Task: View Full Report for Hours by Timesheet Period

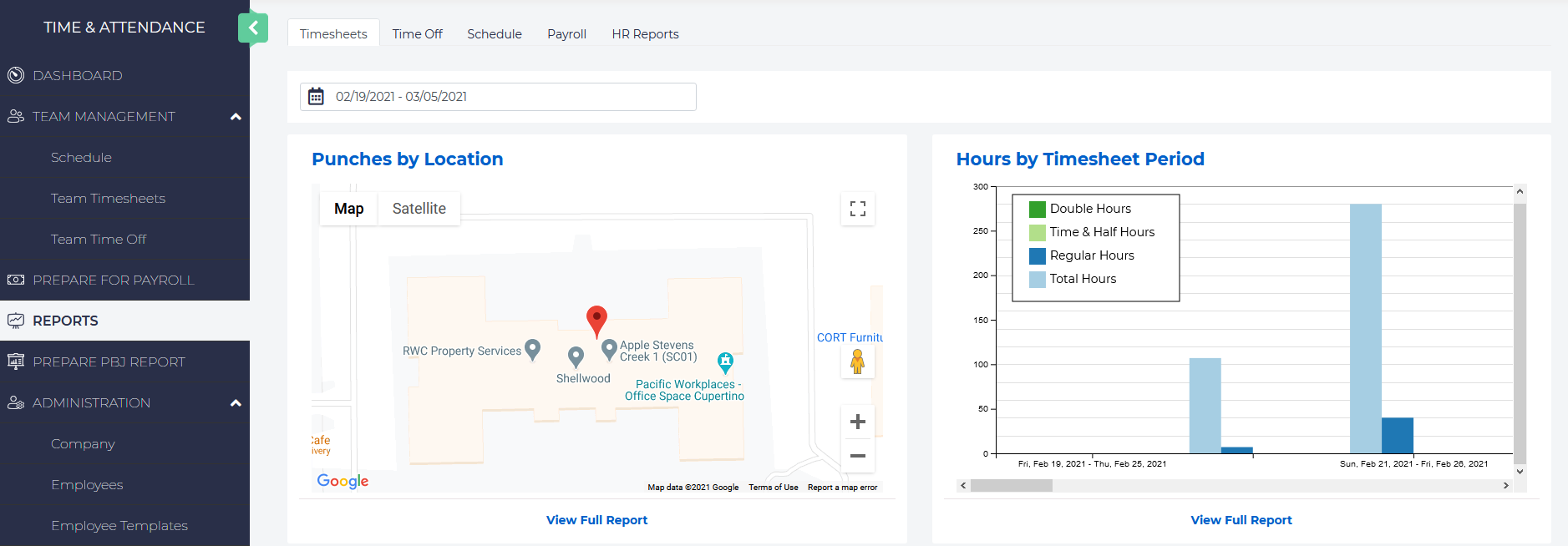Action: pos(1241,520)
